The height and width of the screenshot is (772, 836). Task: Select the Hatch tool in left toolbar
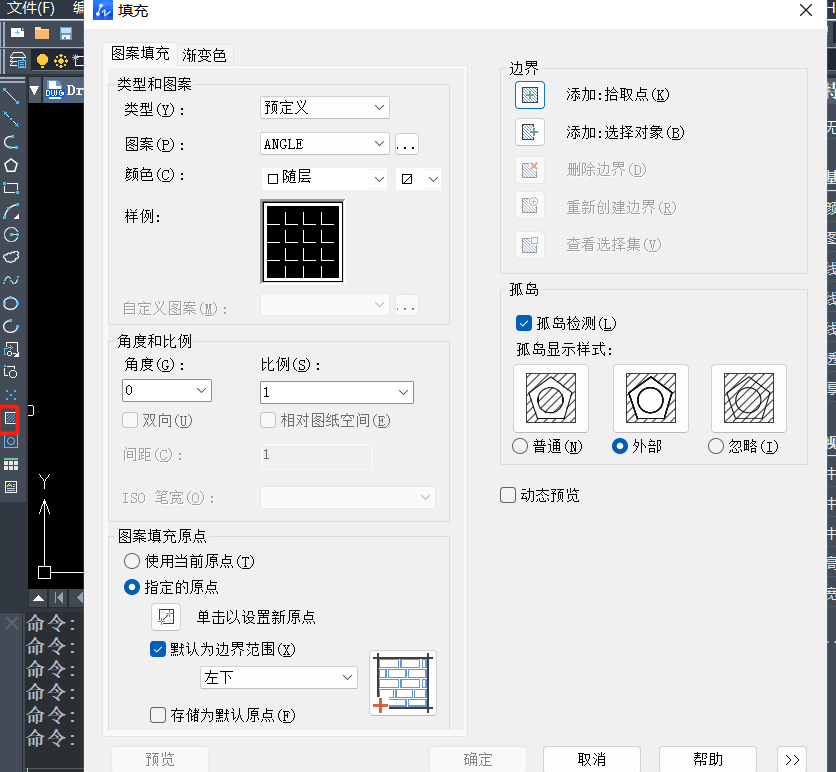(11, 419)
